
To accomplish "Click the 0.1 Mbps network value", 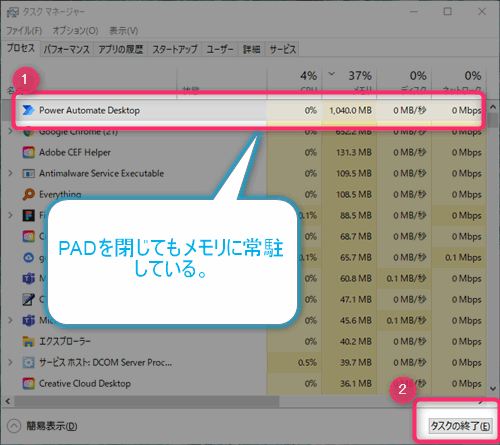I will [463, 257].
